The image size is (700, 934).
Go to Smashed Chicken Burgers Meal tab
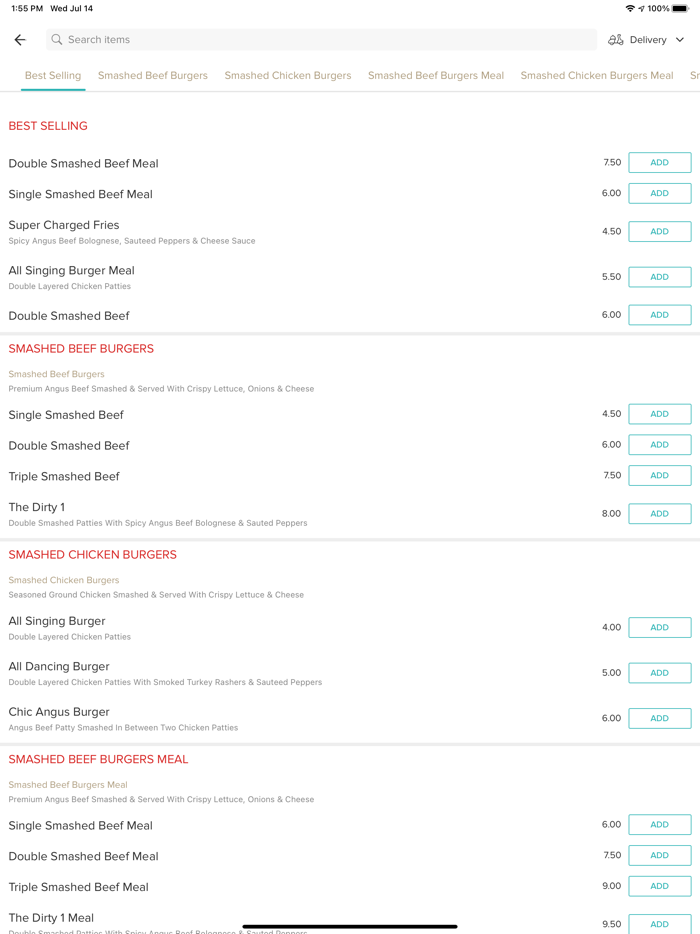coord(597,75)
